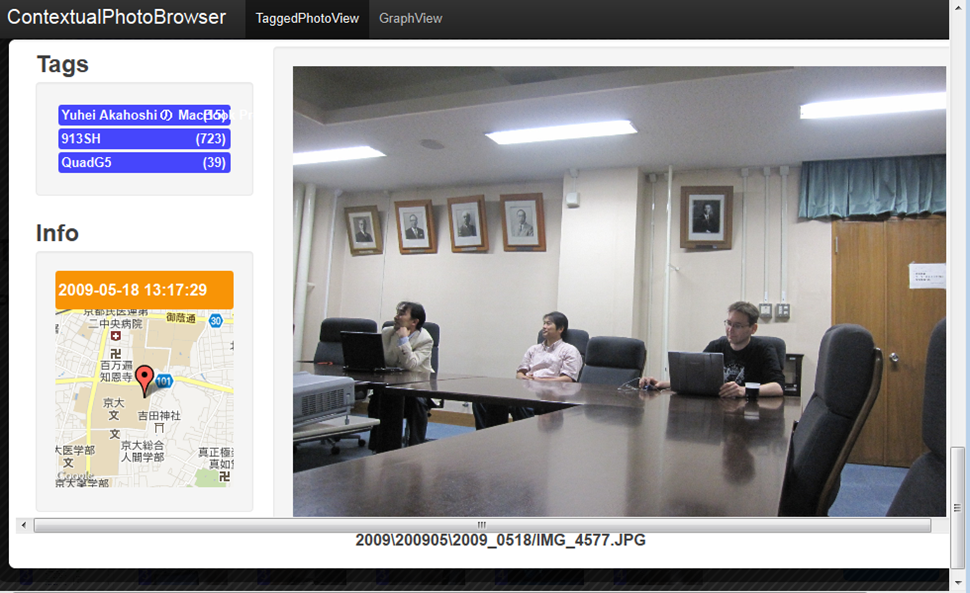This screenshot has height=593, width=970.
Task: Click the Info section heading
Action: click(x=57, y=233)
